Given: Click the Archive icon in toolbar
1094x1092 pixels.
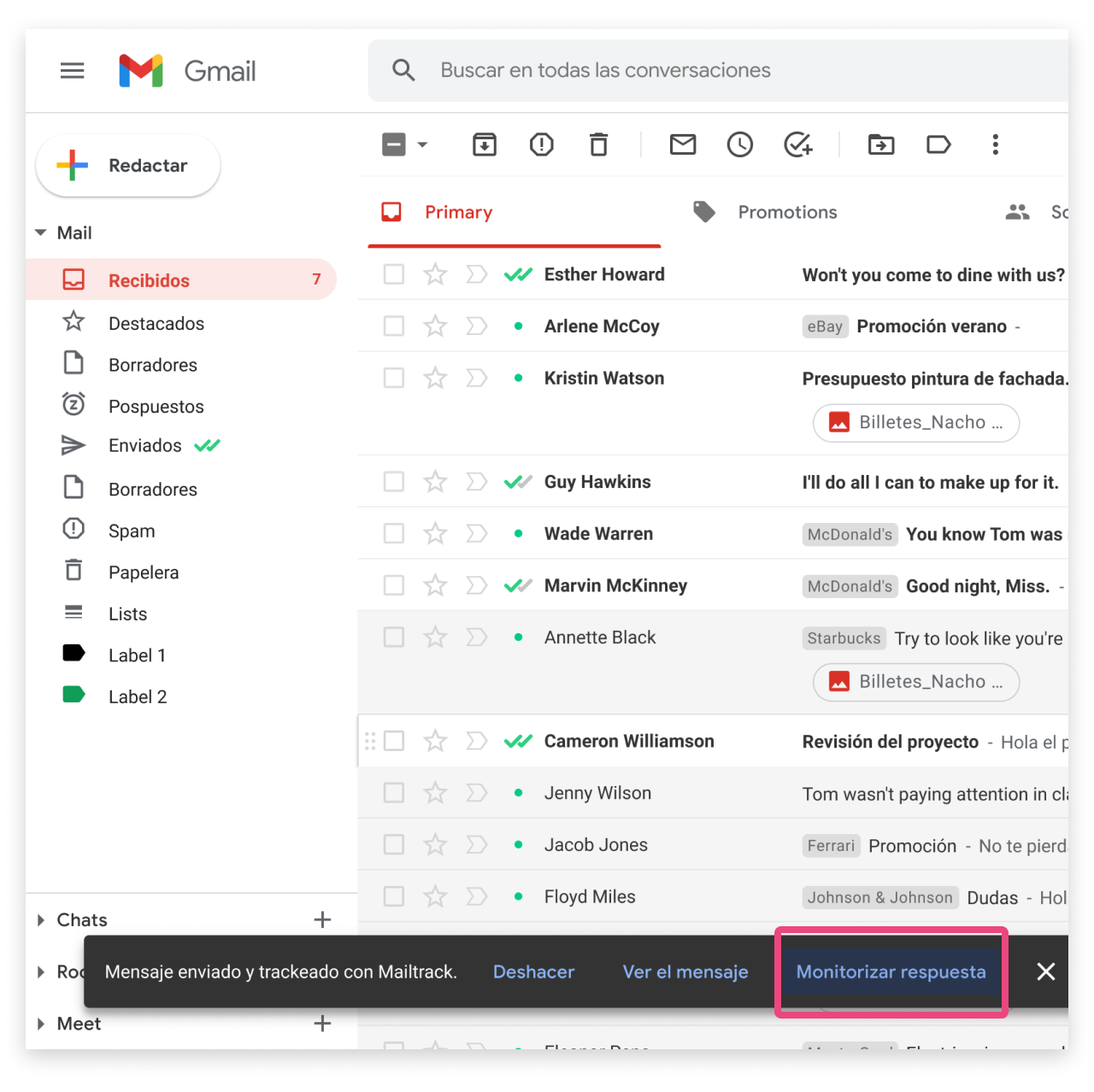Looking at the screenshot, I should coord(484,144).
